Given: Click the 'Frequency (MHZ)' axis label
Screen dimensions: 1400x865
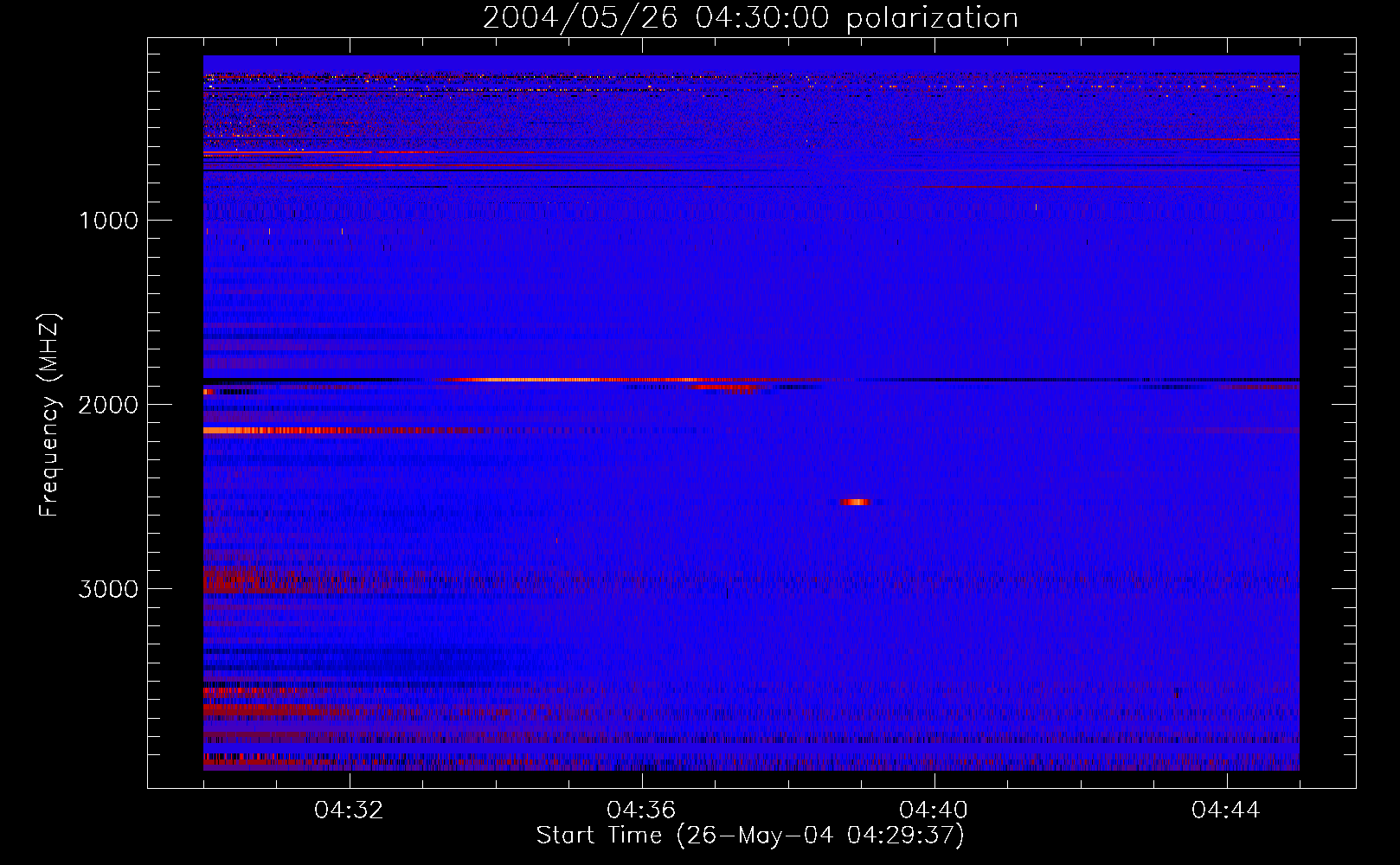Looking at the screenshot, I should coord(49,415).
